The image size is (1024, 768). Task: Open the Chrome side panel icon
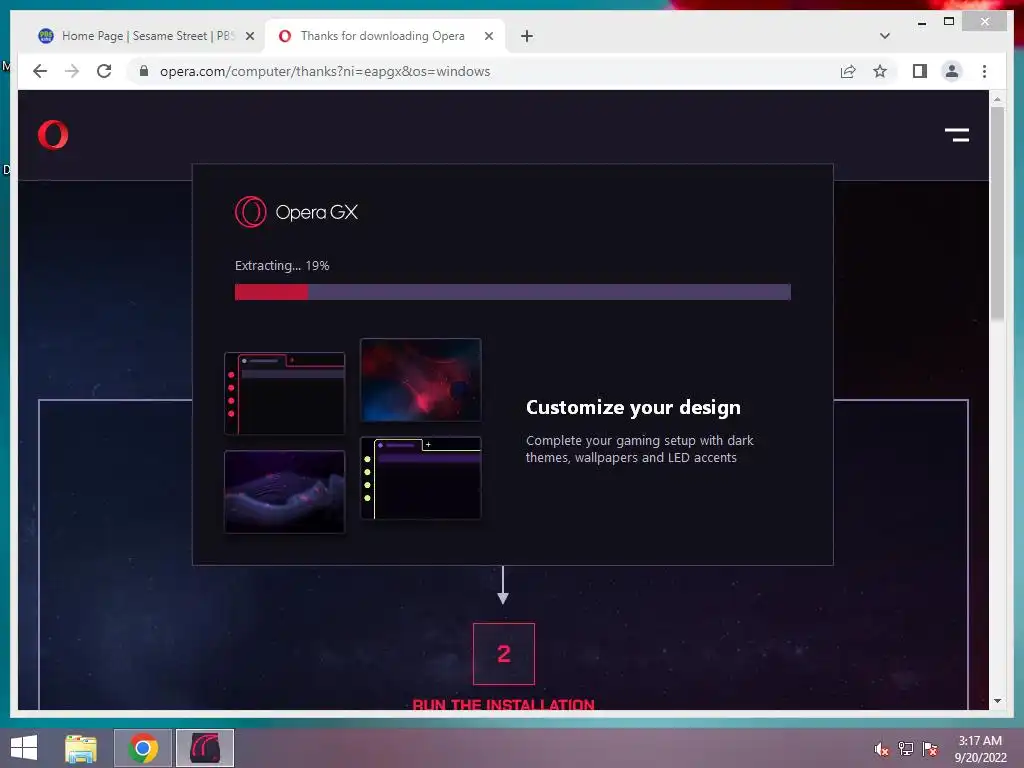[920, 71]
